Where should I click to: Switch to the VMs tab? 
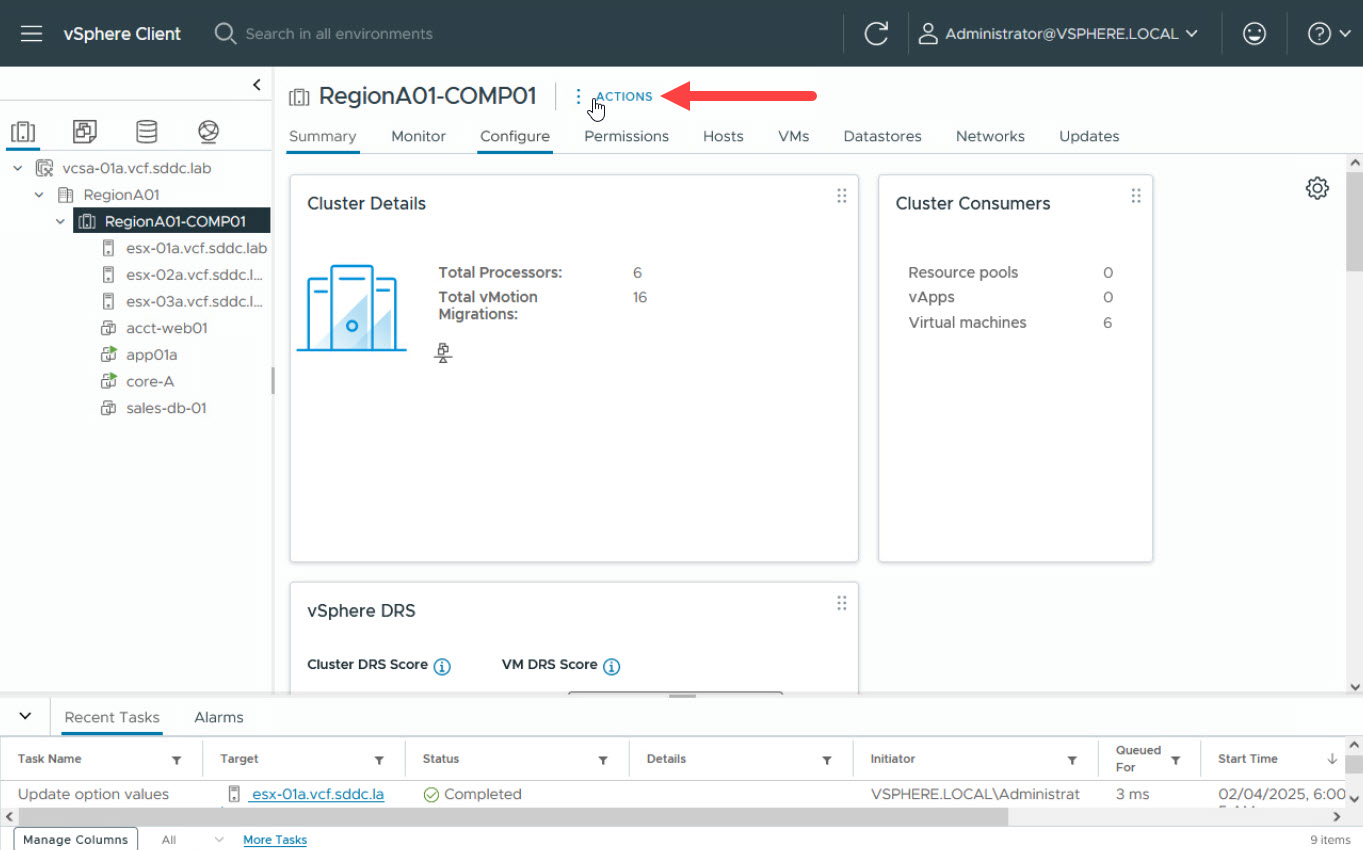coord(793,136)
